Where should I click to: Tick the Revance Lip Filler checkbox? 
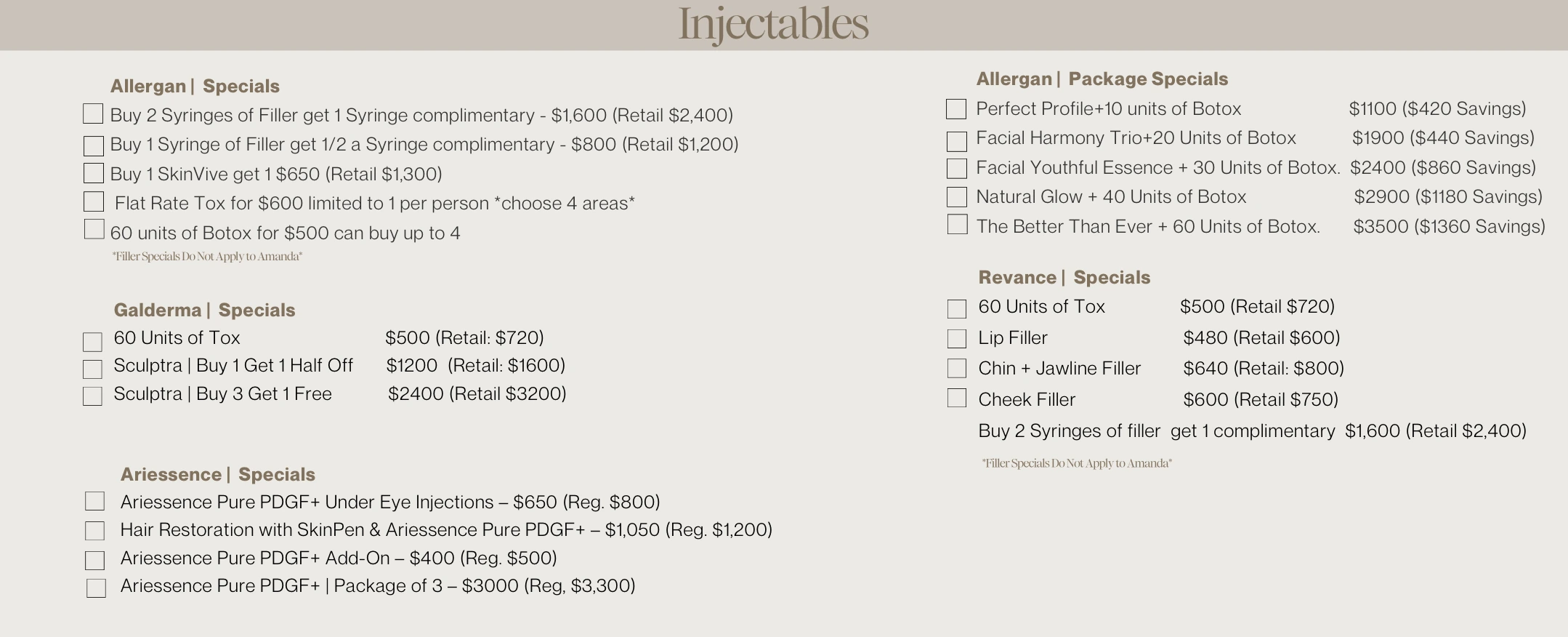pos(957,339)
